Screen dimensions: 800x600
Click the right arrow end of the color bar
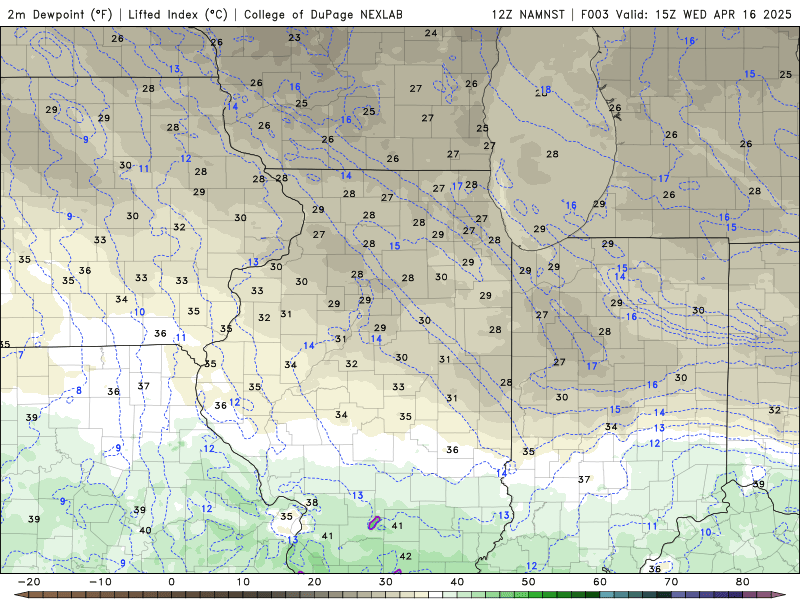point(780,595)
